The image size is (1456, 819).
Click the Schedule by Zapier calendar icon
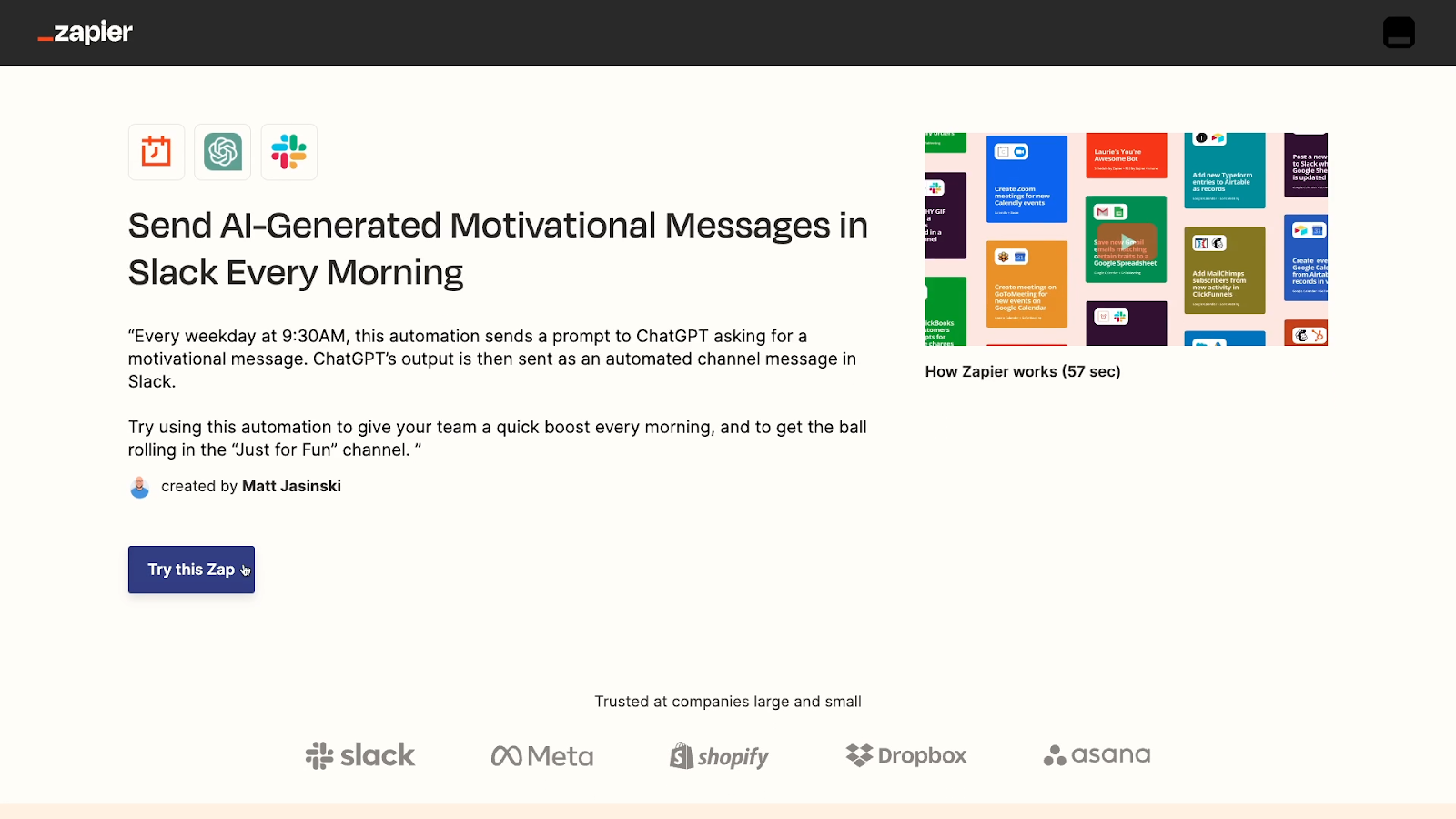(157, 152)
